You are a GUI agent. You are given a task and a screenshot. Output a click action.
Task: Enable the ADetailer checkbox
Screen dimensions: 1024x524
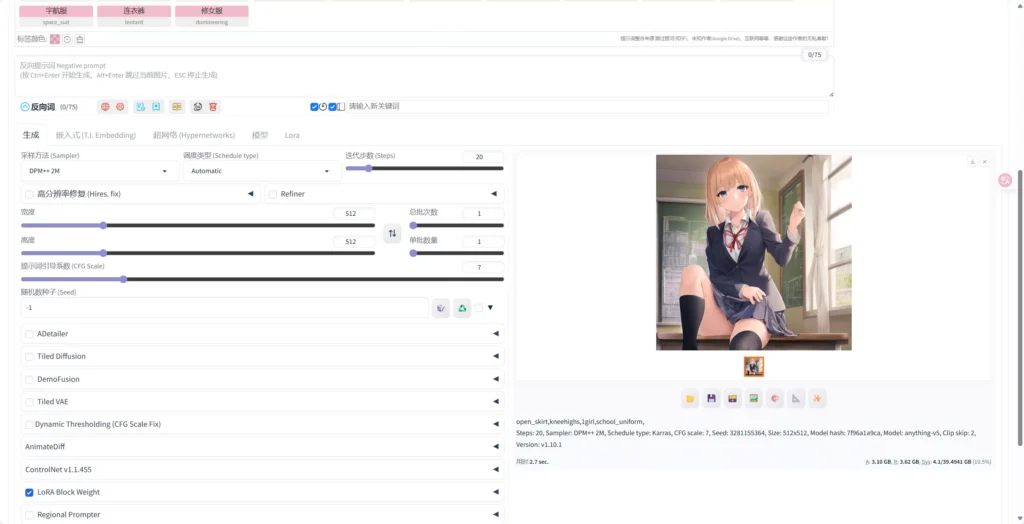pyautogui.click(x=29, y=334)
